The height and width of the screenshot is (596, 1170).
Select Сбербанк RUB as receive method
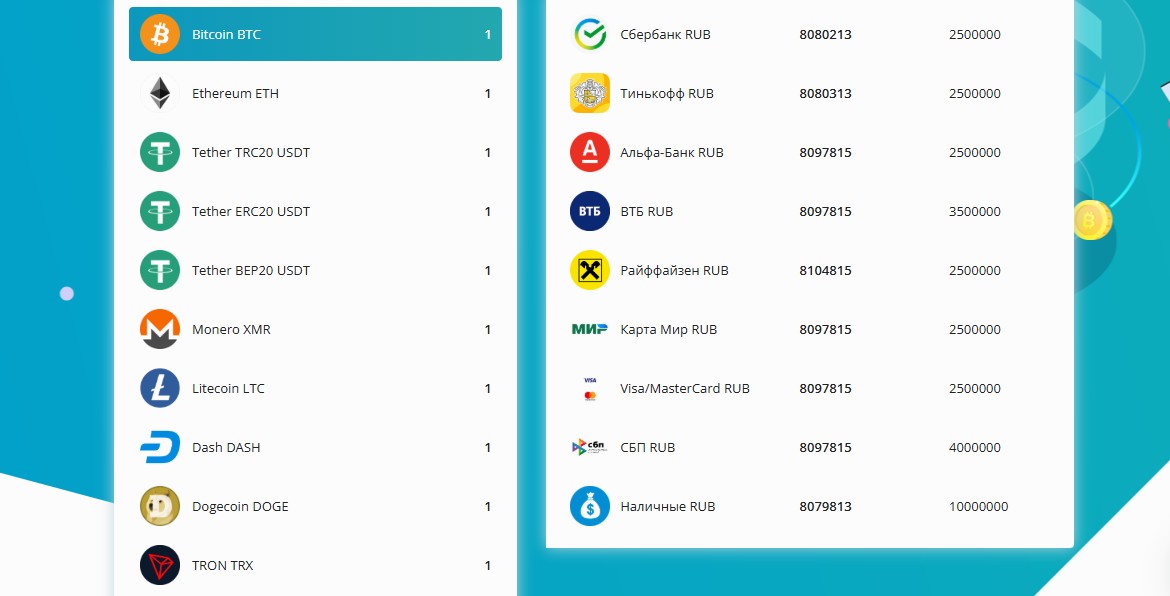pyautogui.click(x=665, y=34)
